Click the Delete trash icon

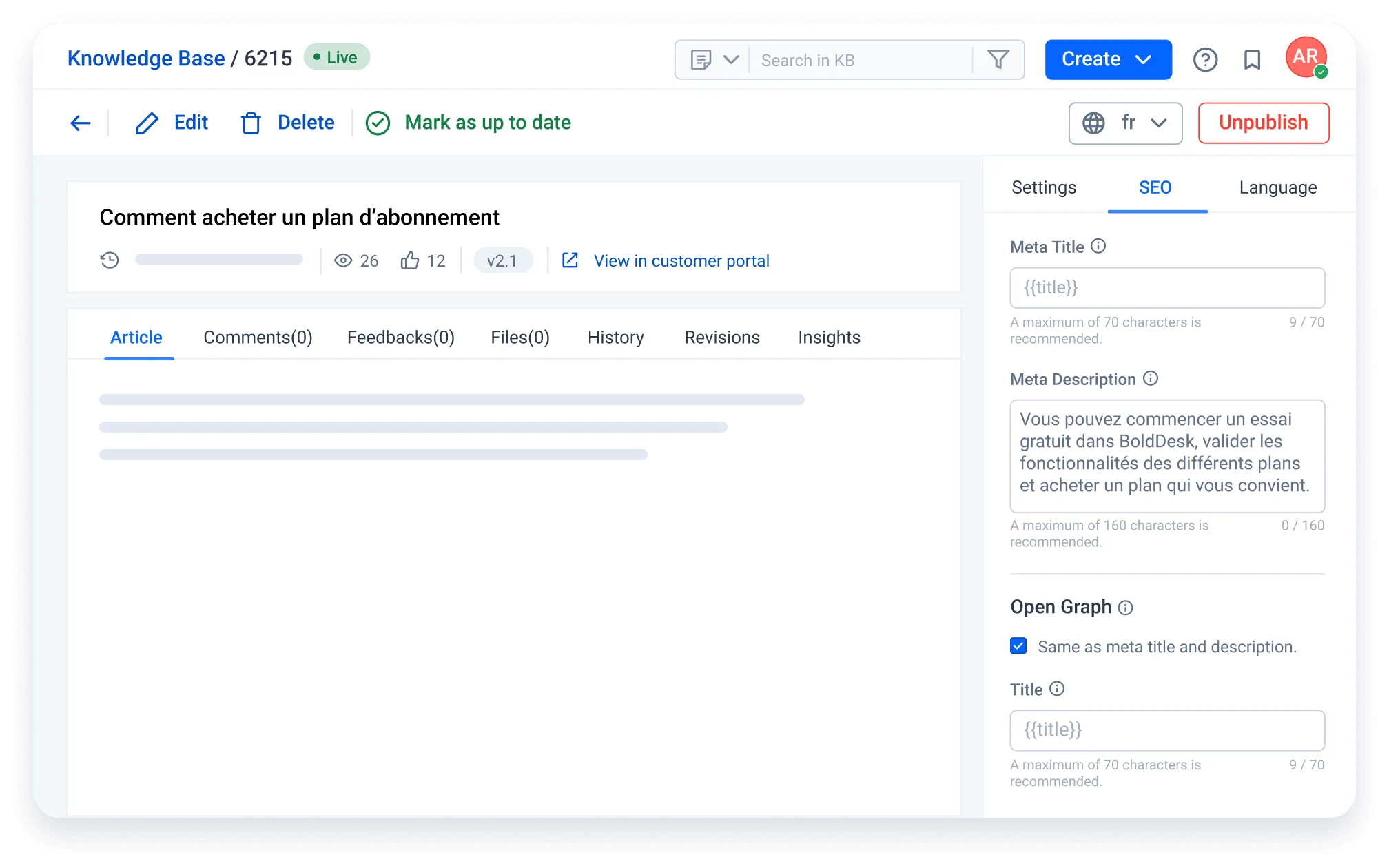[x=251, y=123]
